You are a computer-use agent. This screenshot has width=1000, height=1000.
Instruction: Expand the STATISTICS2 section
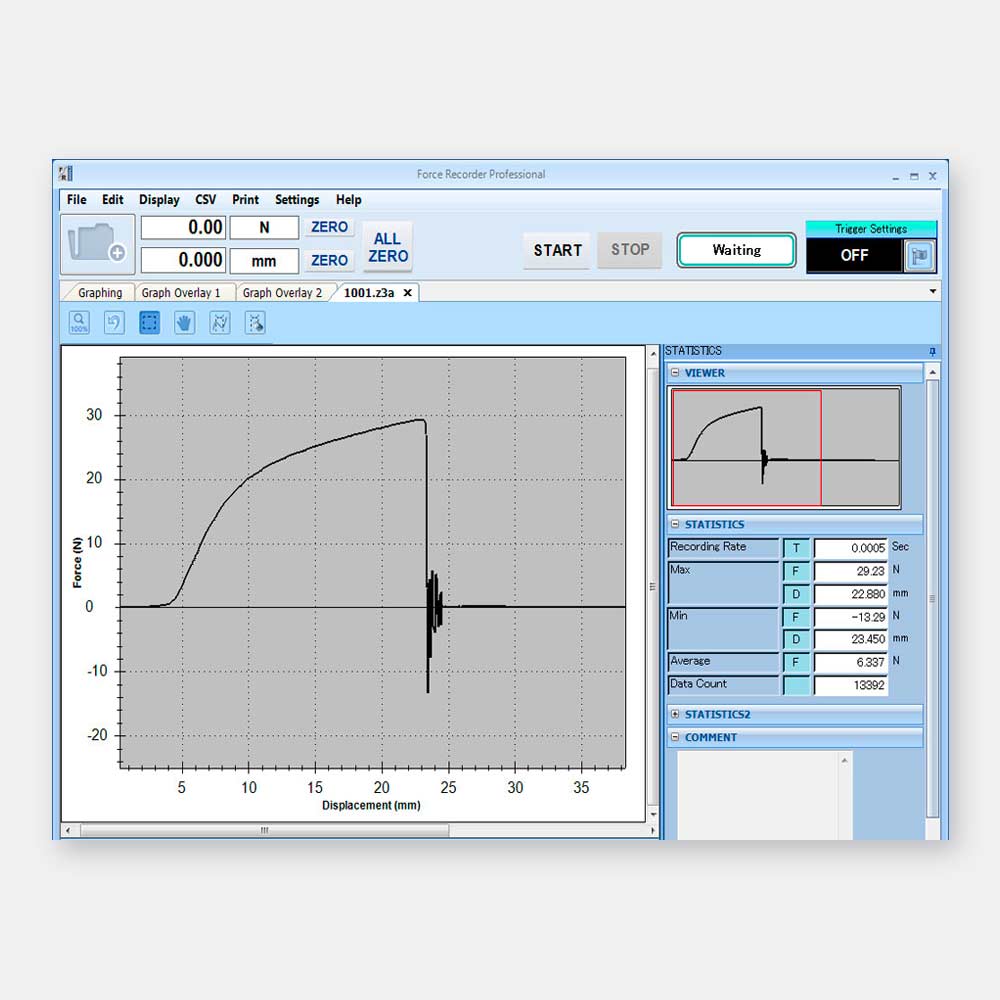coord(676,715)
